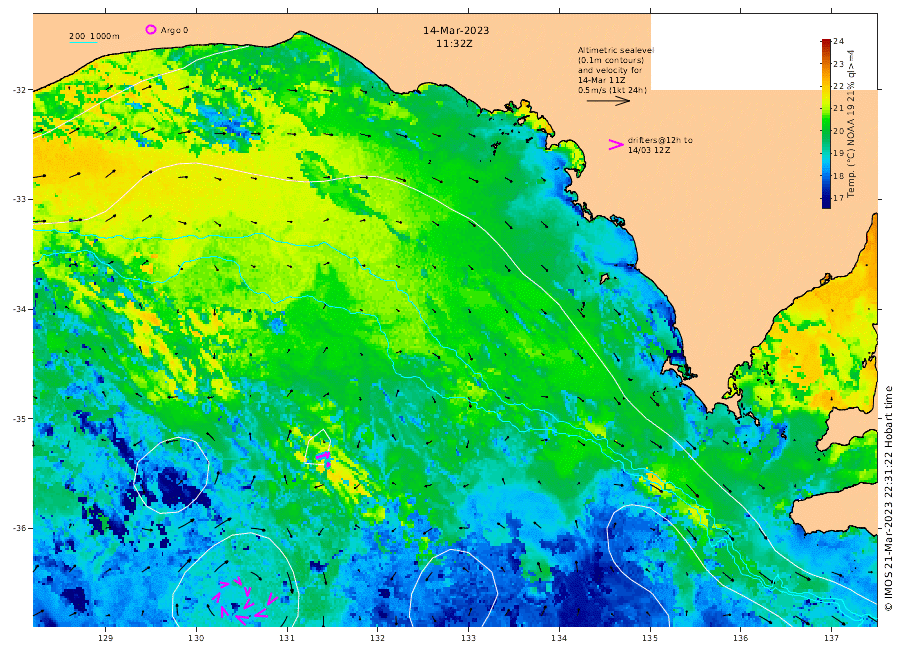Click the longitude label '131'
This screenshot has height=660, width=900.
(x=287, y=638)
